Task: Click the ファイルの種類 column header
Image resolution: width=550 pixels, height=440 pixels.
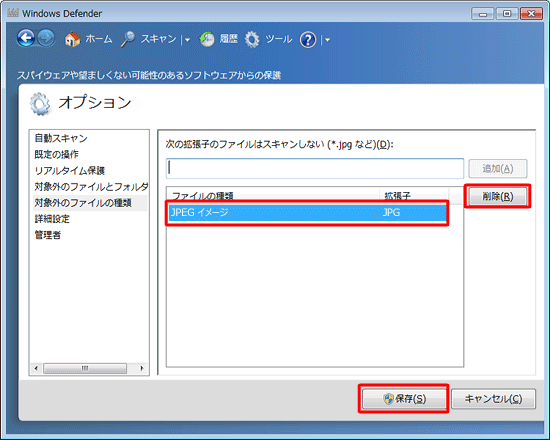Action: click(273, 195)
